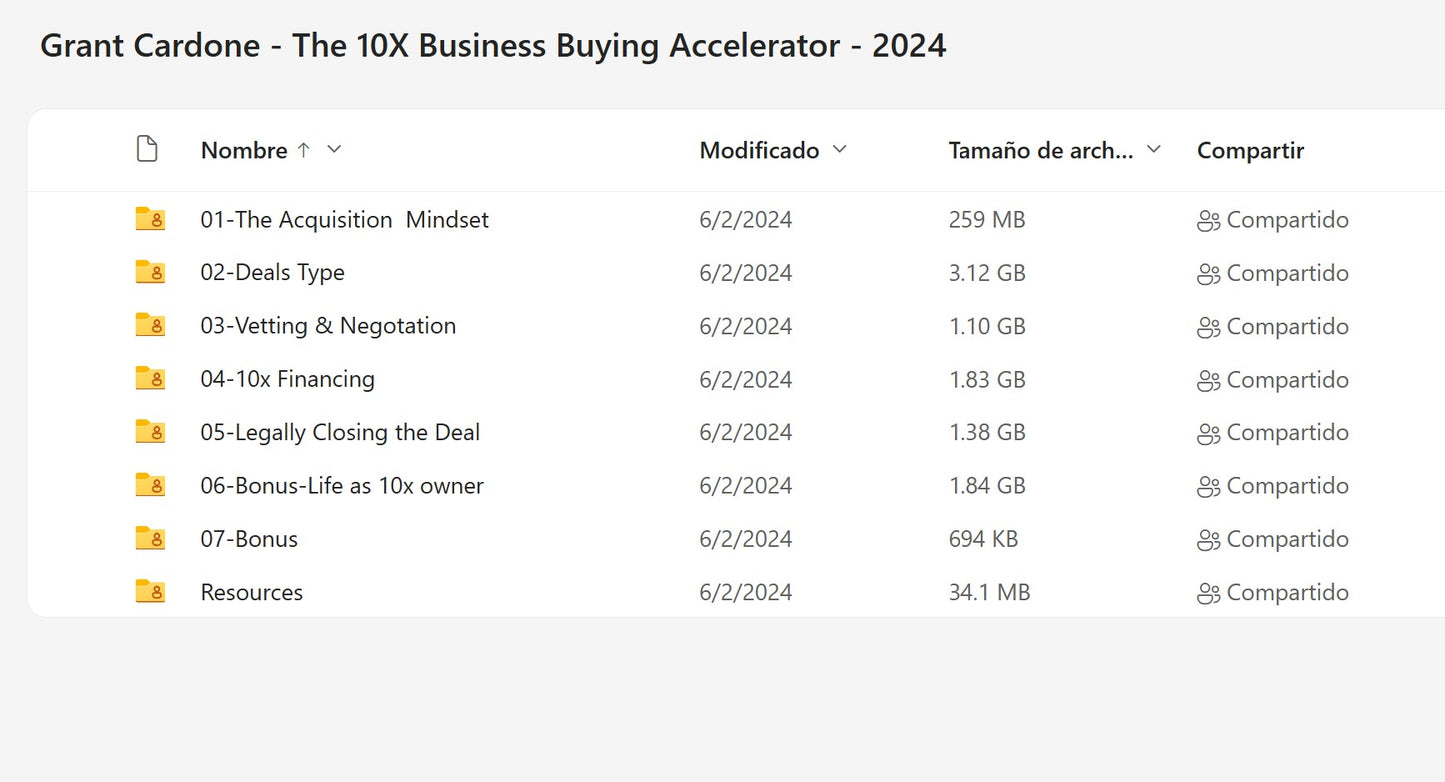Viewport: 1445px width, 782px height.
Task: Open the 06-Bonus-Life as 10x owner folder
Action: [x=342, y=485]
